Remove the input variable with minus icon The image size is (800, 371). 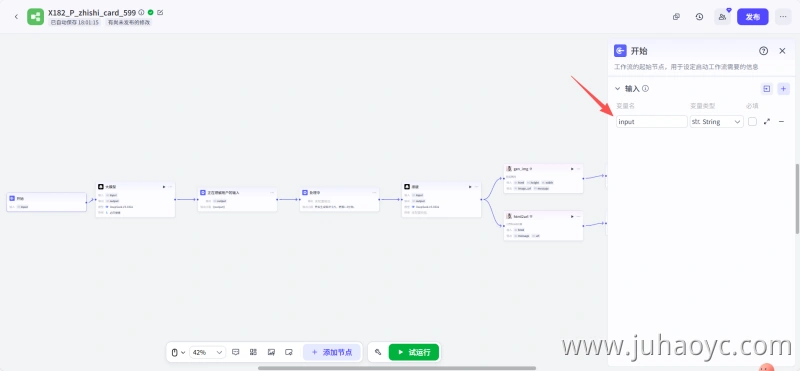pos(781,122)
